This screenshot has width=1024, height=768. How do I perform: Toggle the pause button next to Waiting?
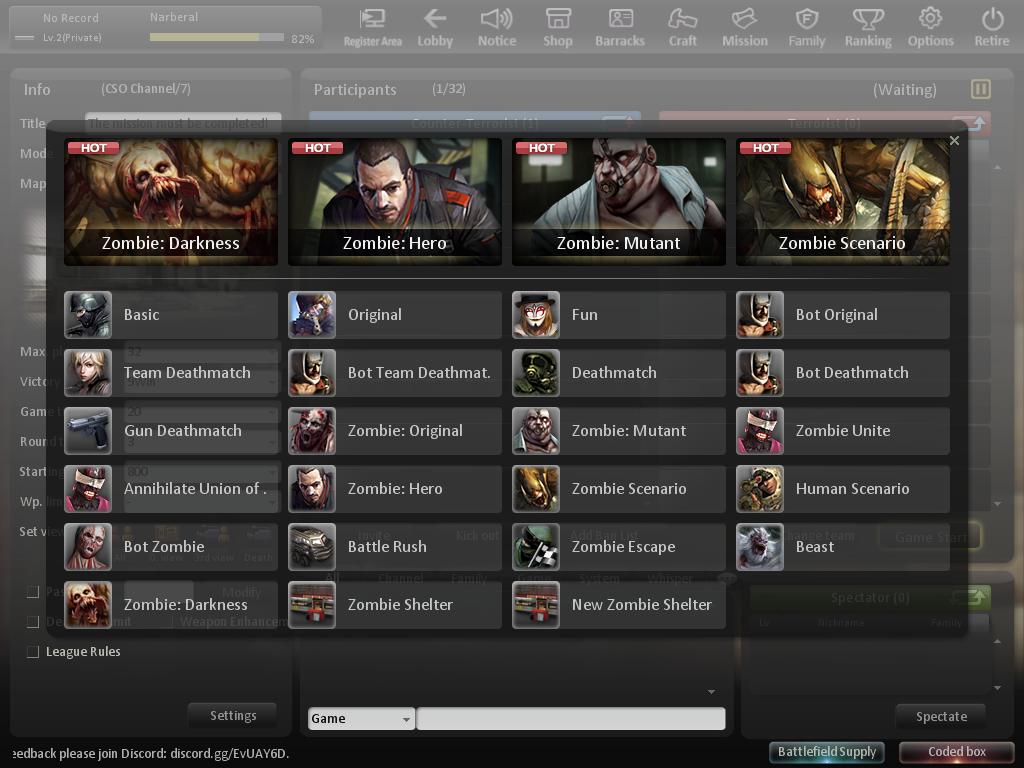tap(981, 89)
